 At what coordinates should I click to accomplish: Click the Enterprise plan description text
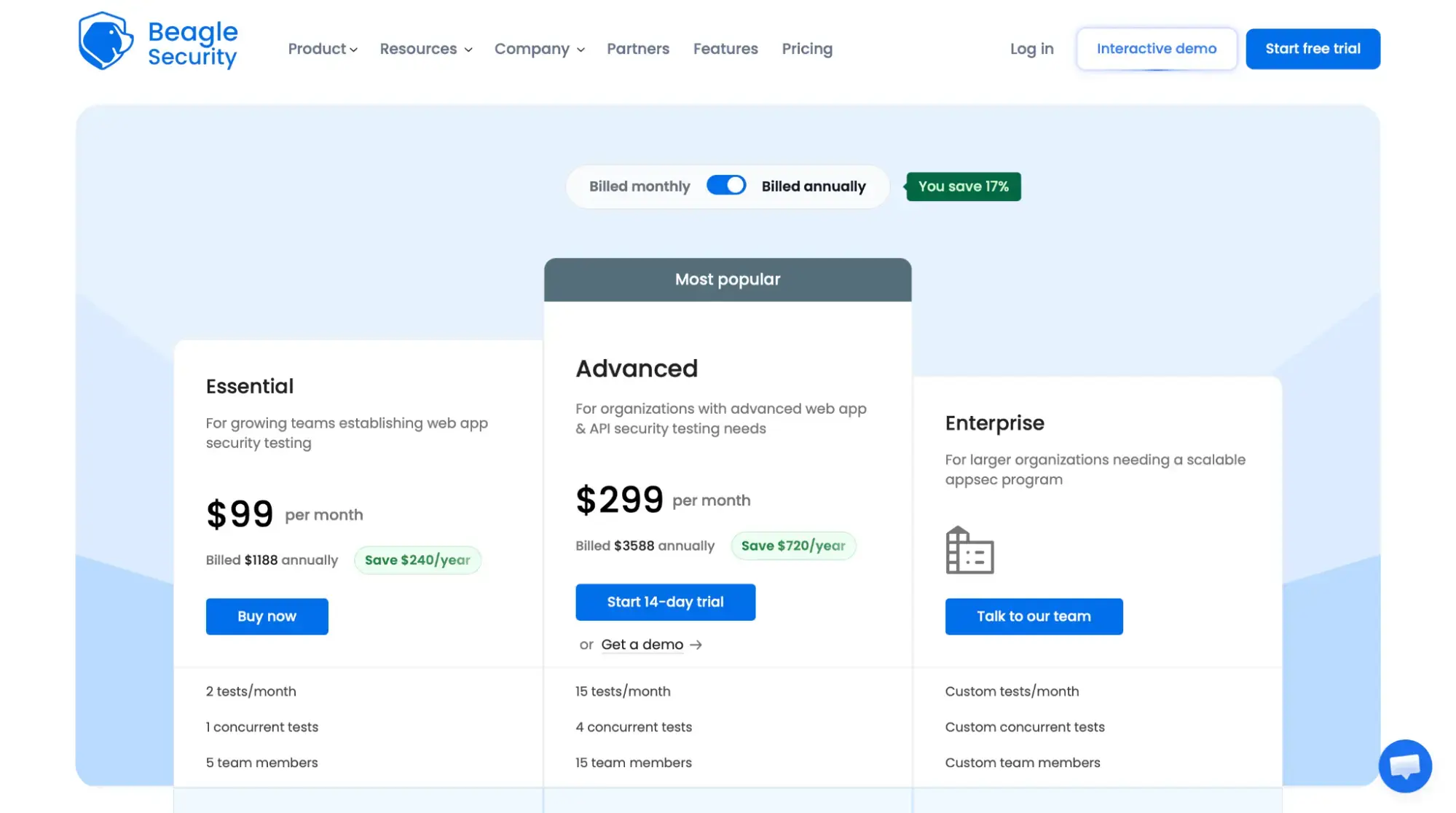point(1095,470)
